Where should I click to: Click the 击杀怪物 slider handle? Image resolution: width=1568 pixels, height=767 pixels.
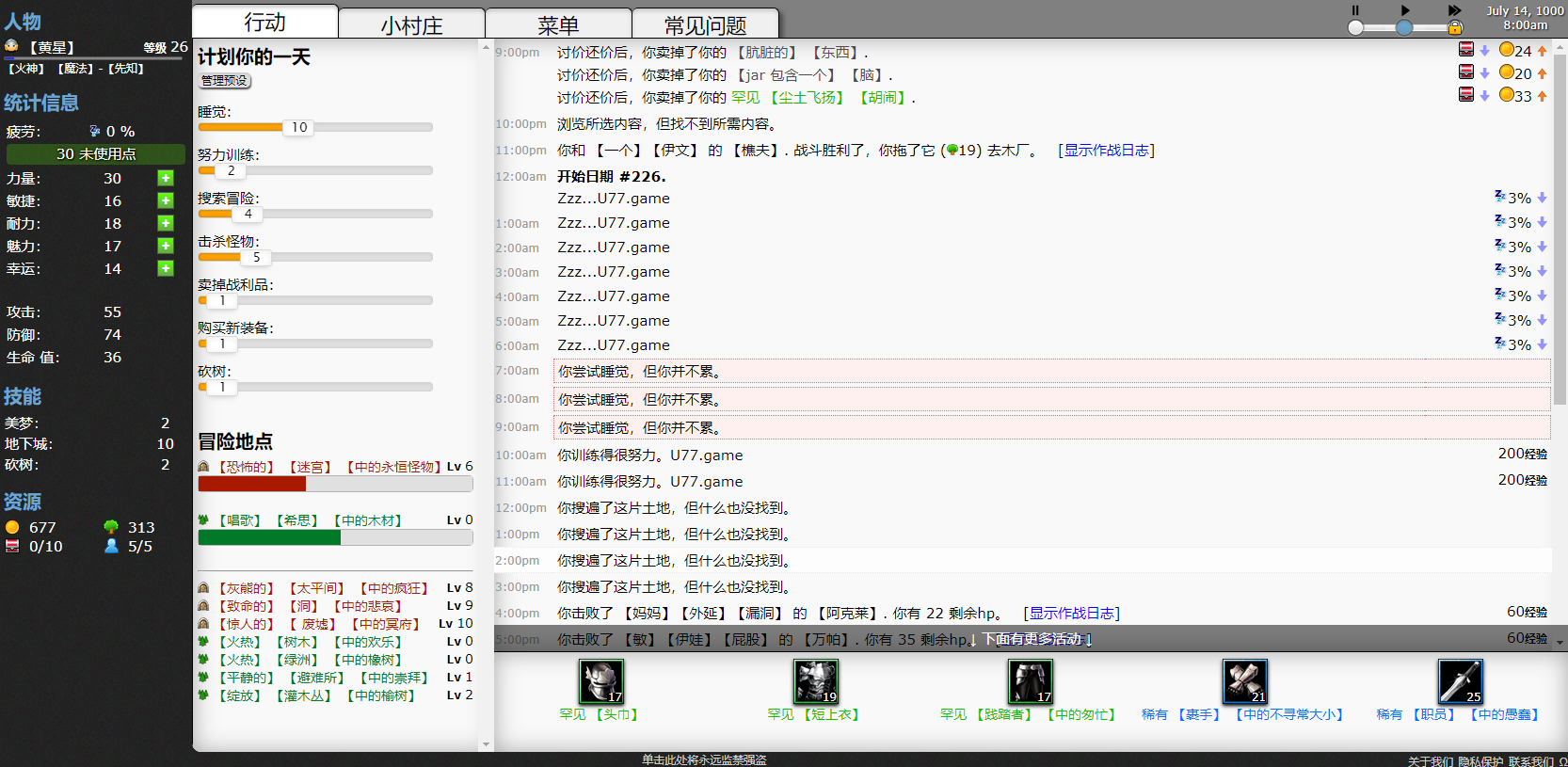click(256, 257)
